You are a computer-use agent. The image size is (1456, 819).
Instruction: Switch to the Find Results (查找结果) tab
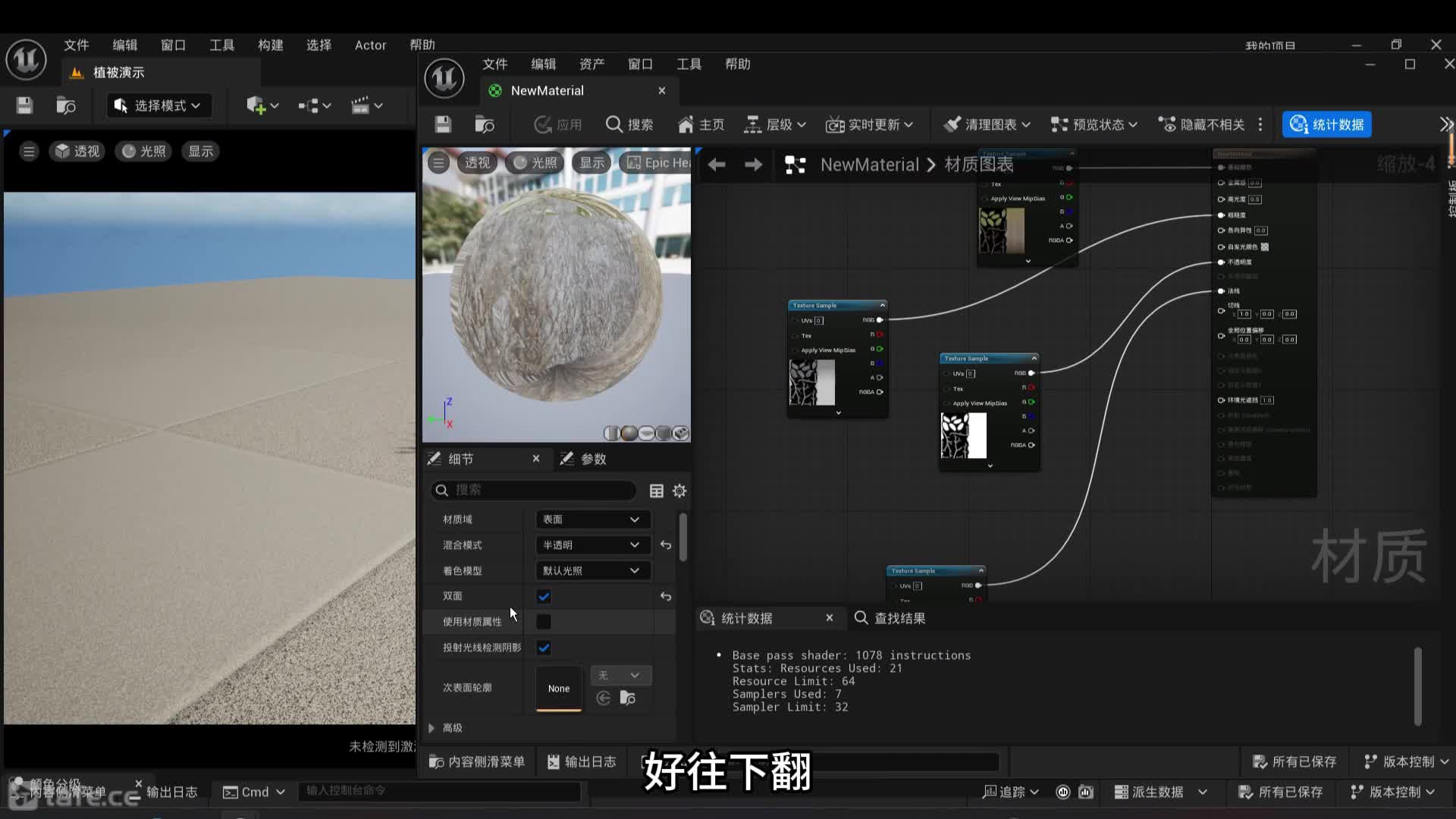(x=890, y=618)
